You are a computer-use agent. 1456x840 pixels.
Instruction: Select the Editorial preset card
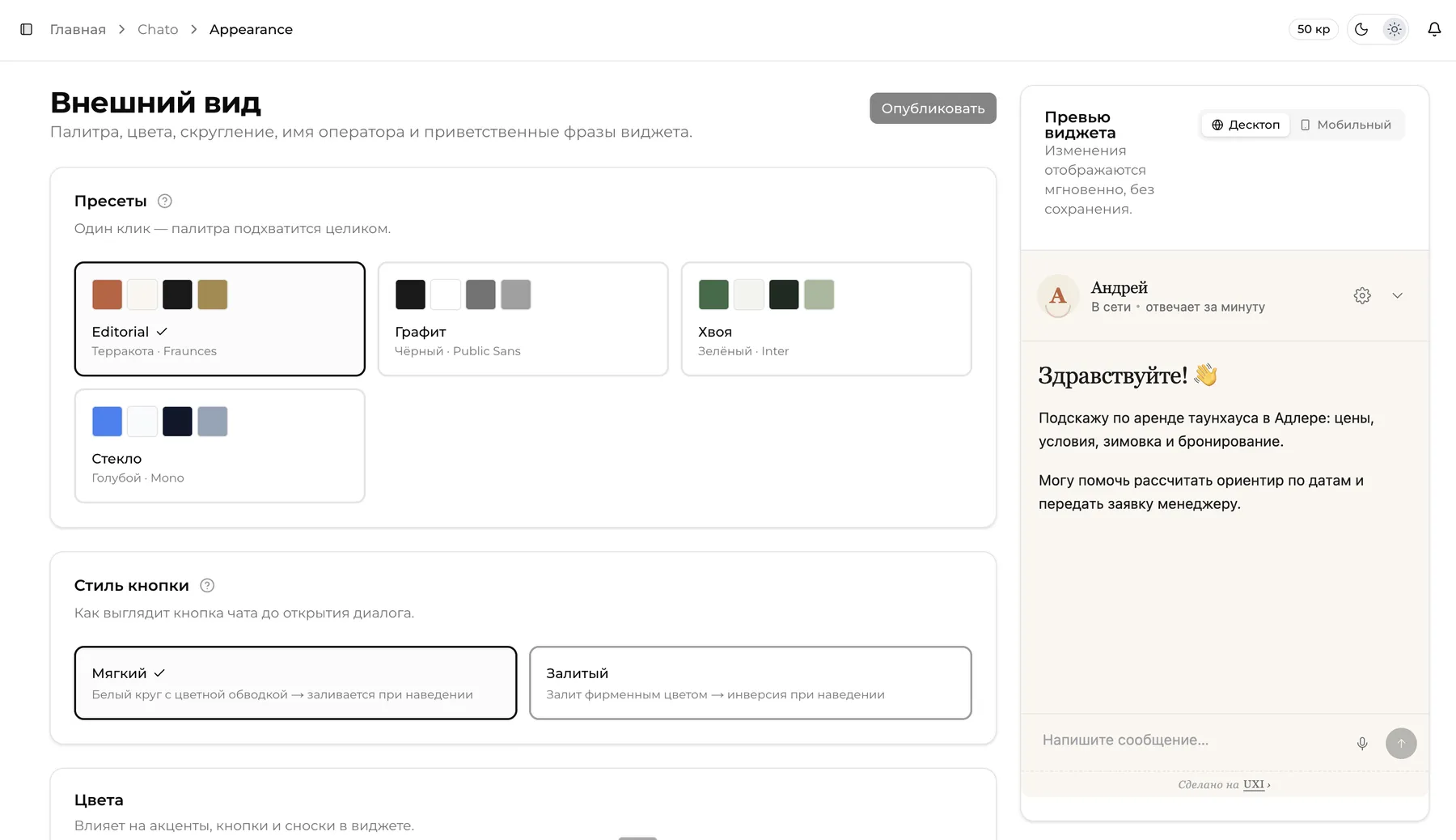pos(219,319)
